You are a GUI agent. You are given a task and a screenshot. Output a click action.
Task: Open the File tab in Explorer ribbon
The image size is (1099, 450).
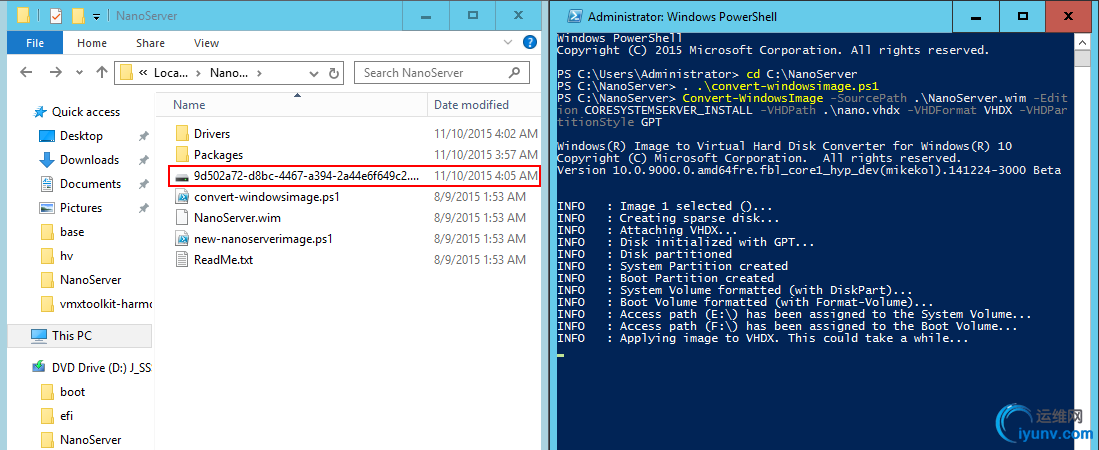click(x=34, y=43)
